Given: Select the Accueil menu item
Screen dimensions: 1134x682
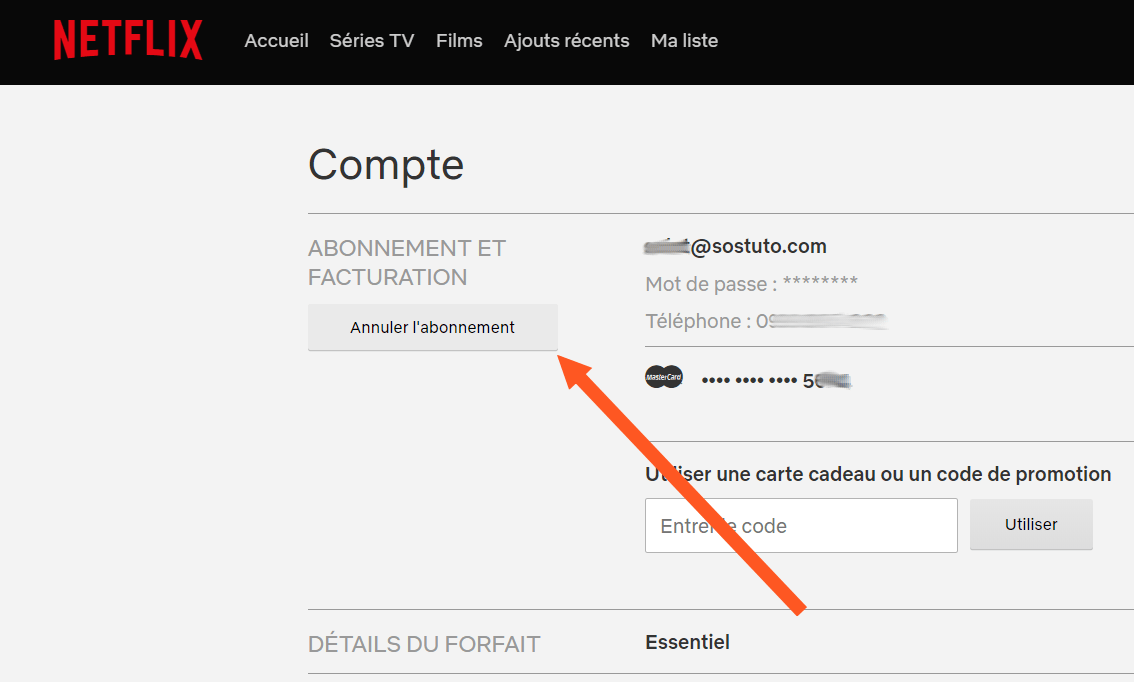Looking at the screenshot, I should tap(276, 41).
